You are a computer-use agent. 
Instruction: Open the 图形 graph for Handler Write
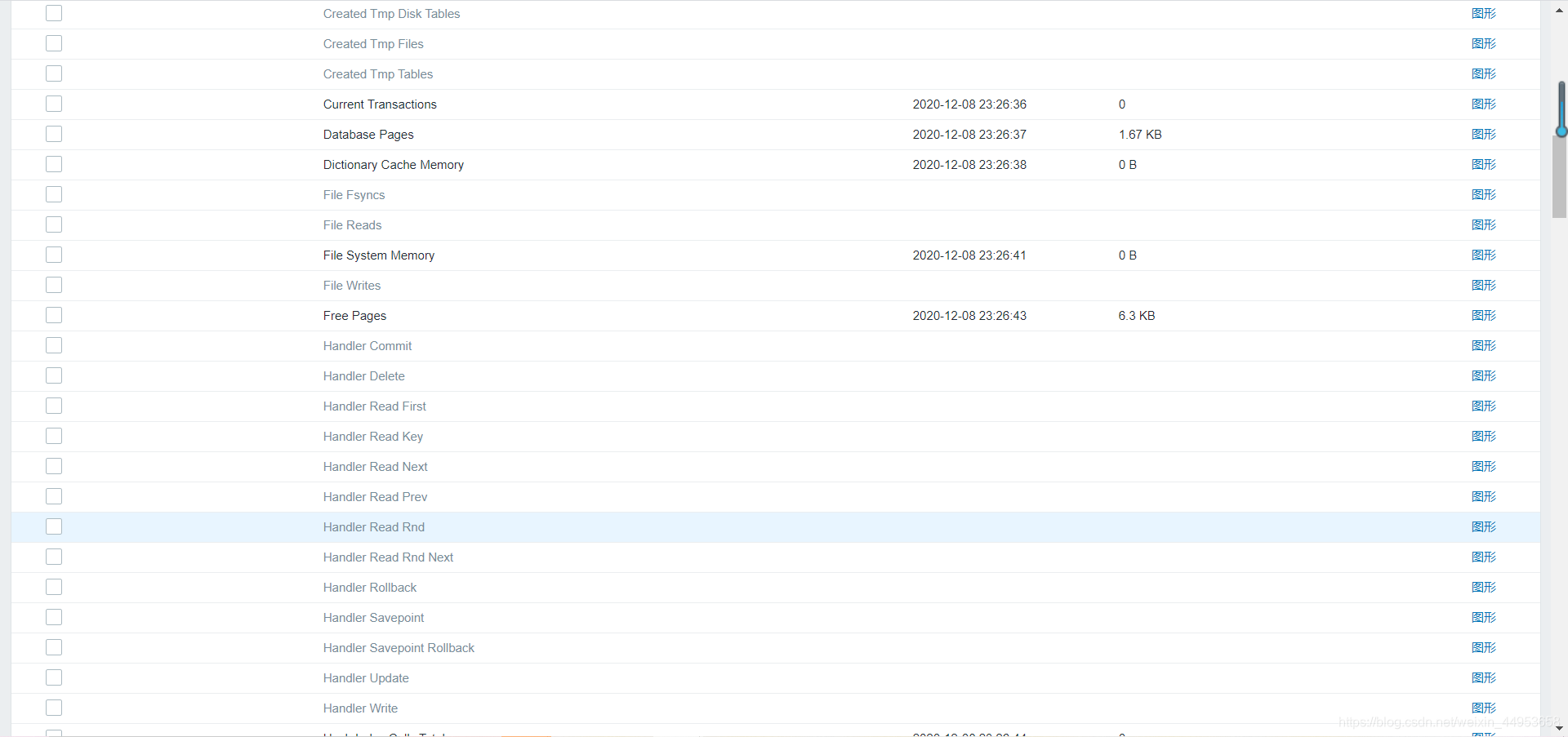pos(1484,708)
